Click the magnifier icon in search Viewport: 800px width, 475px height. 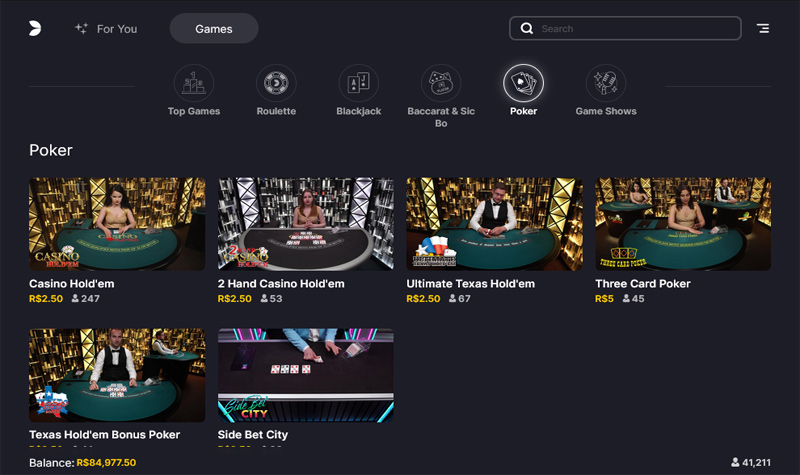pyautogui.click(x=527, y=29)
